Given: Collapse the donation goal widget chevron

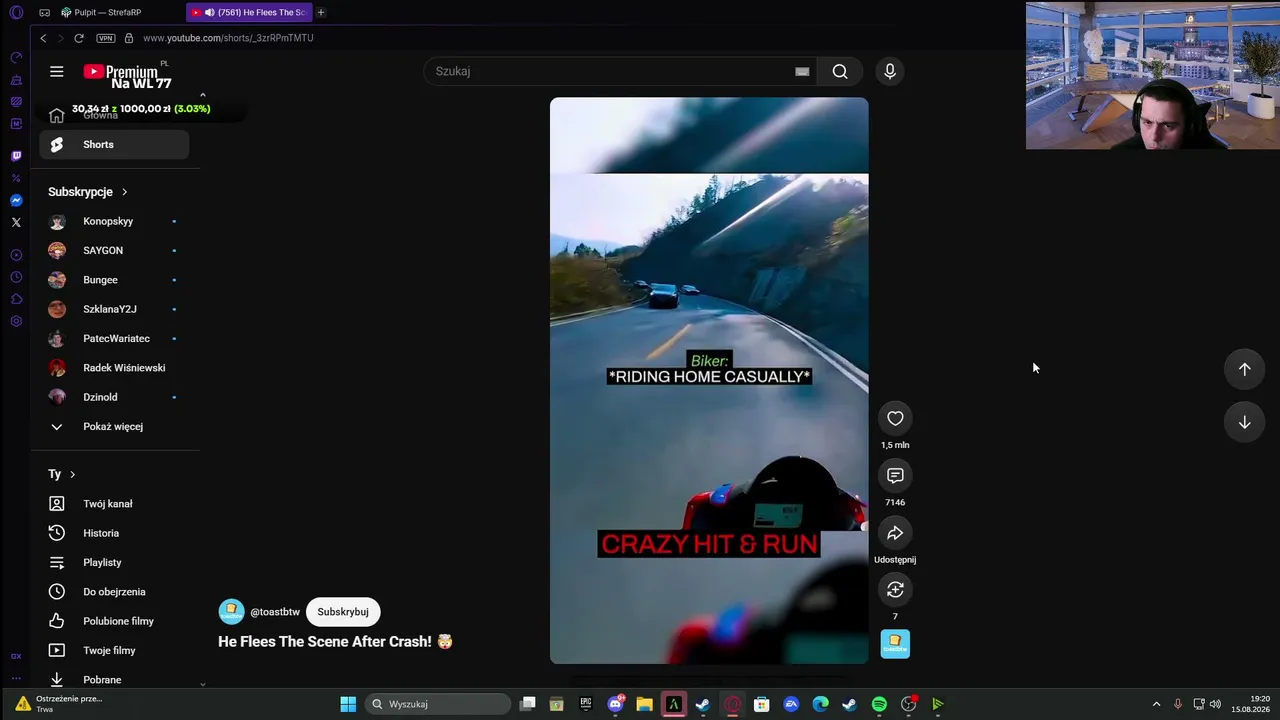Looking at the screenshot, I should [203, 96].
